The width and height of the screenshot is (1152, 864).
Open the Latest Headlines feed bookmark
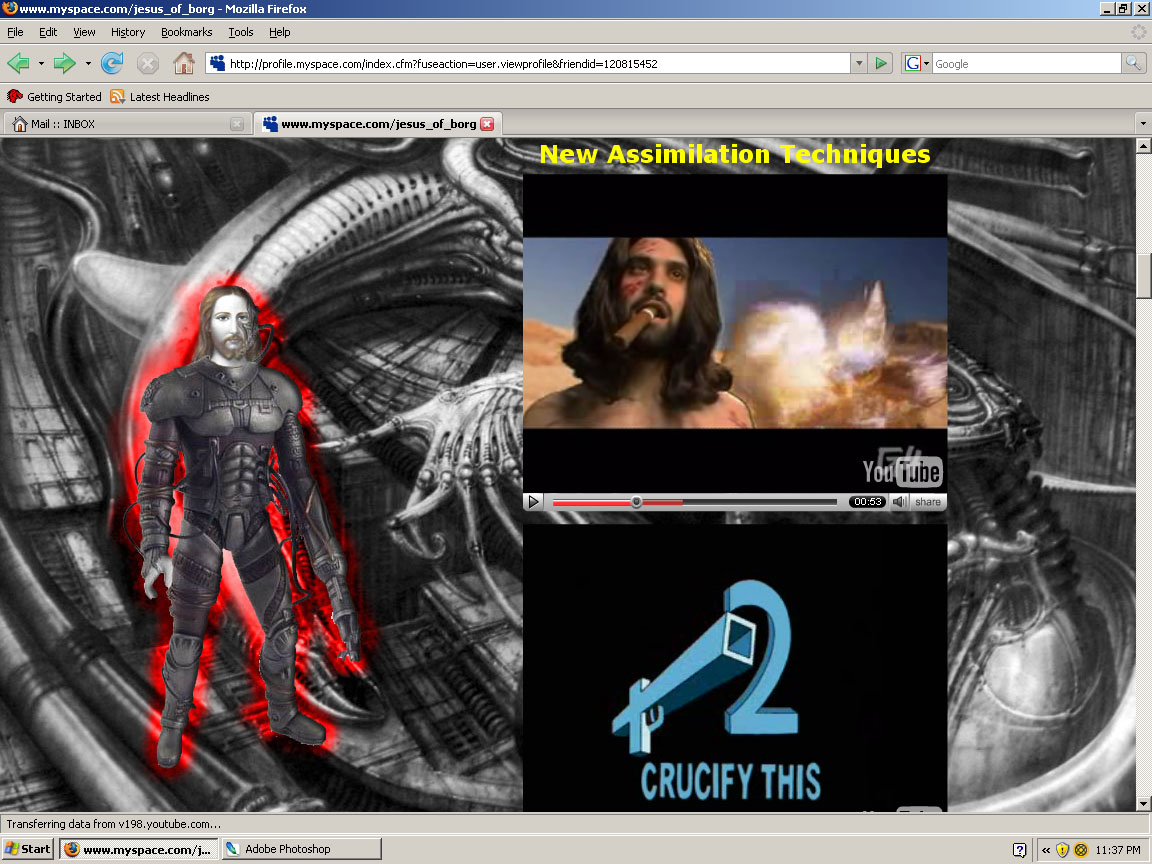pos(160,96)
